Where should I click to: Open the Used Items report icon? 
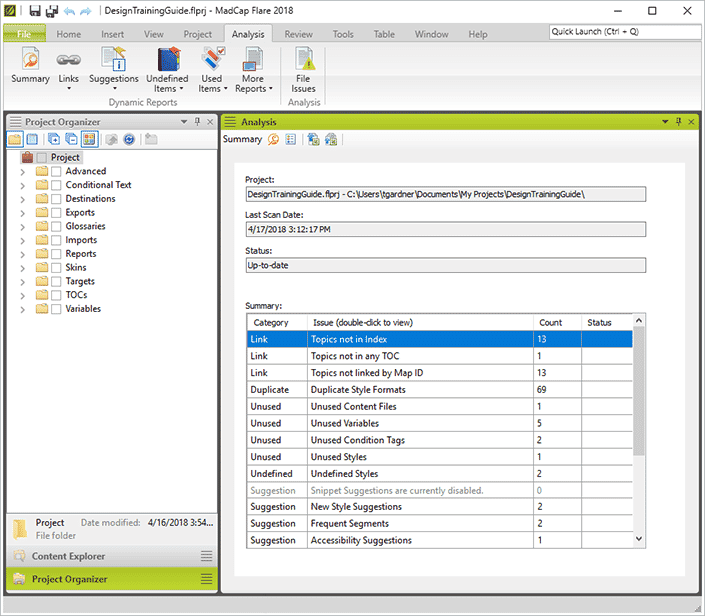[213, 60]
